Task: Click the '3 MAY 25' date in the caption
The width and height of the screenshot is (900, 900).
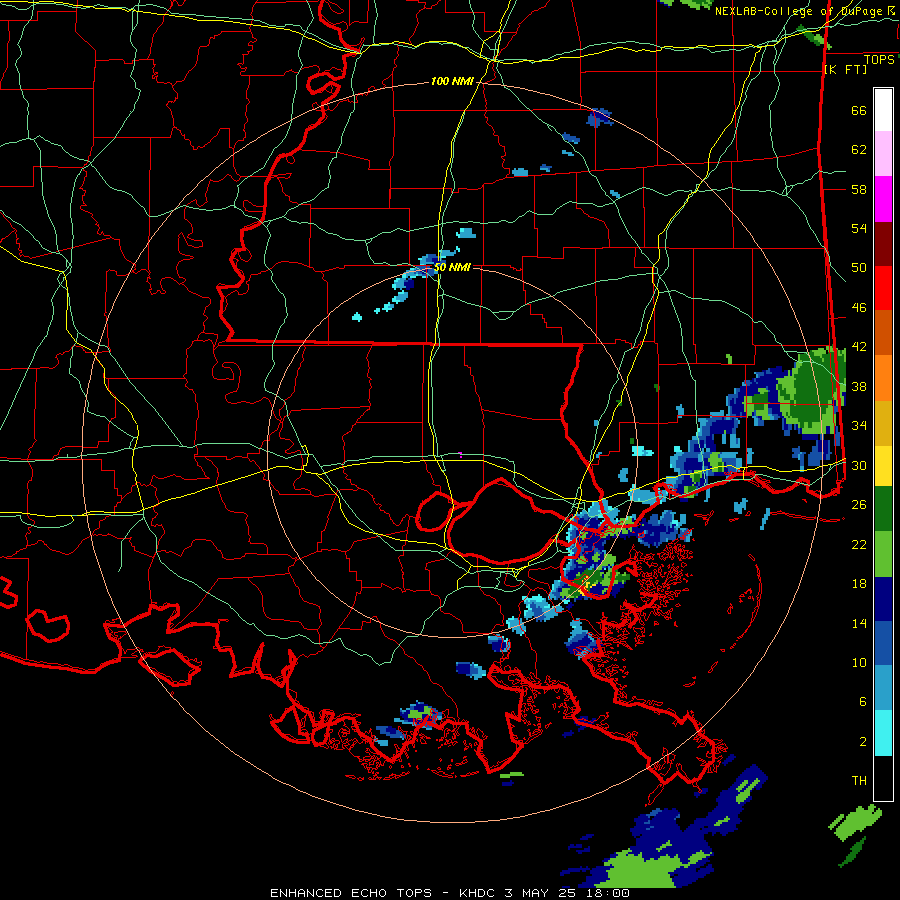Action: (x=542, y=893)
